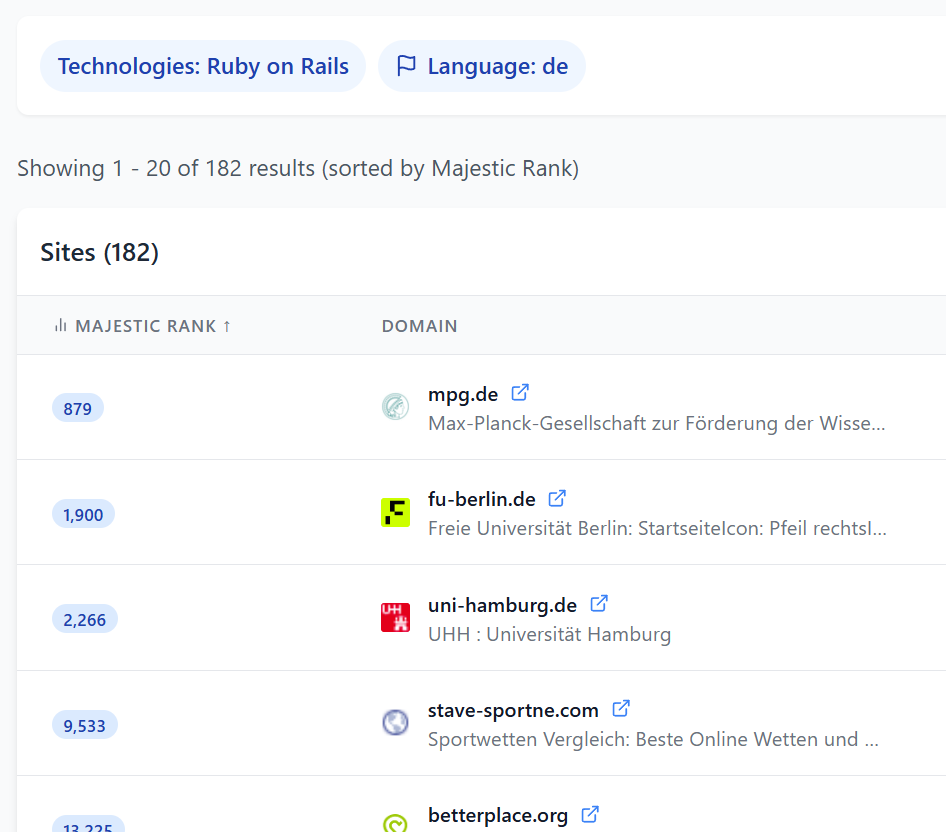Click external link icon next to betterplace.org
The image size is (946, 832).
[x=590, y=814]
